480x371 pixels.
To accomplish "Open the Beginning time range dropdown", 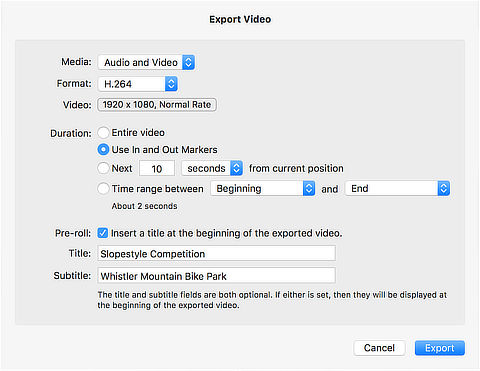I will point(263,189).
